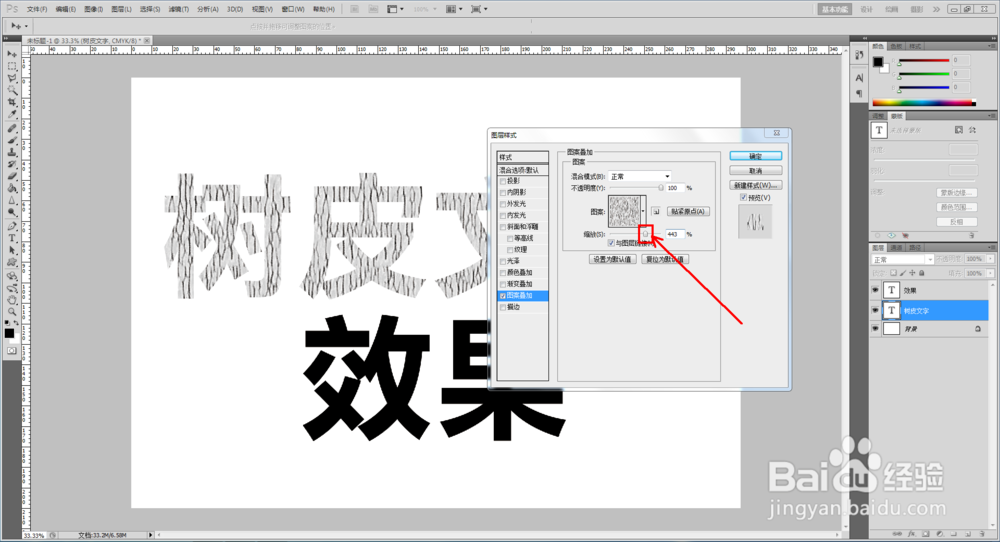
Task: Select the Zoom tool in the toolbox
Action: [x=11, y=312]
